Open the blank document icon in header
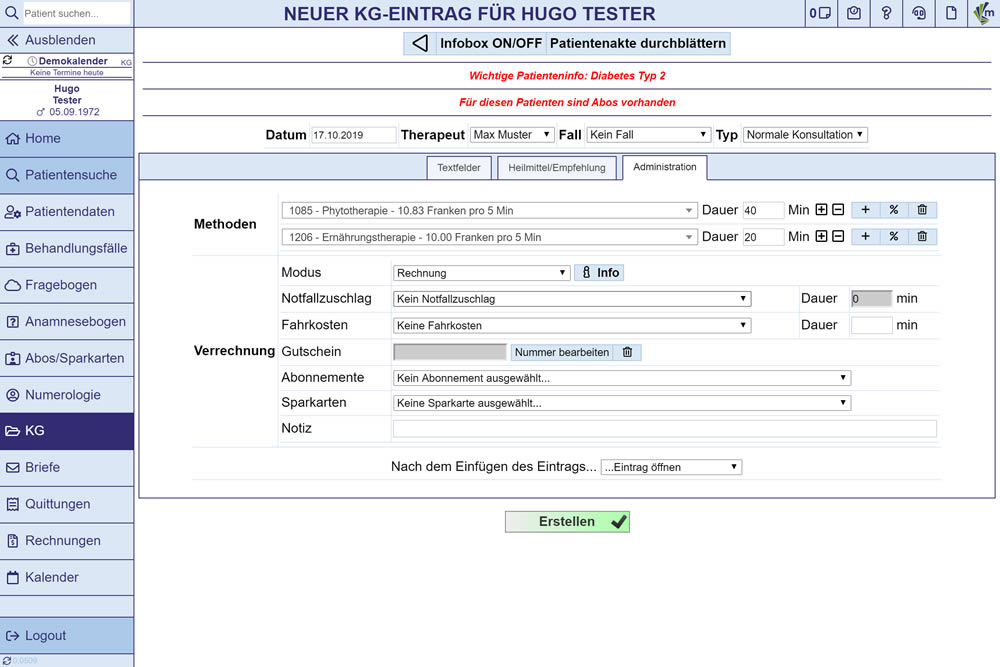The image size is (1000, 667). tap(951, 13)
